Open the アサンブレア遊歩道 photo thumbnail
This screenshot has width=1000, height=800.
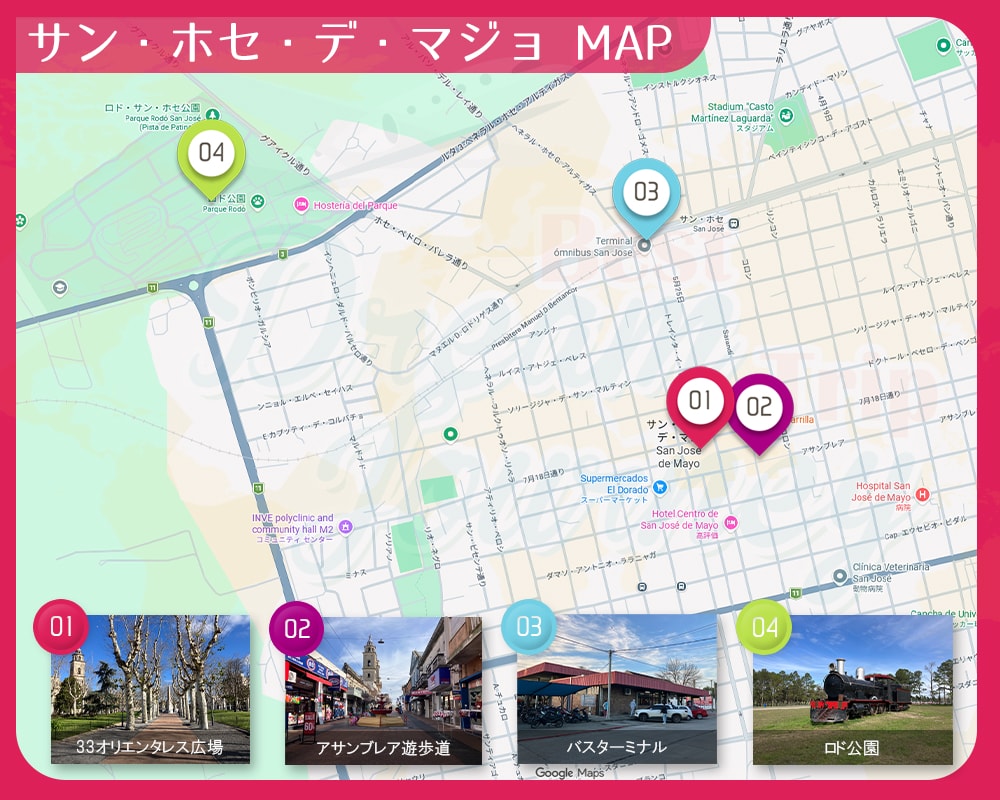383,690
